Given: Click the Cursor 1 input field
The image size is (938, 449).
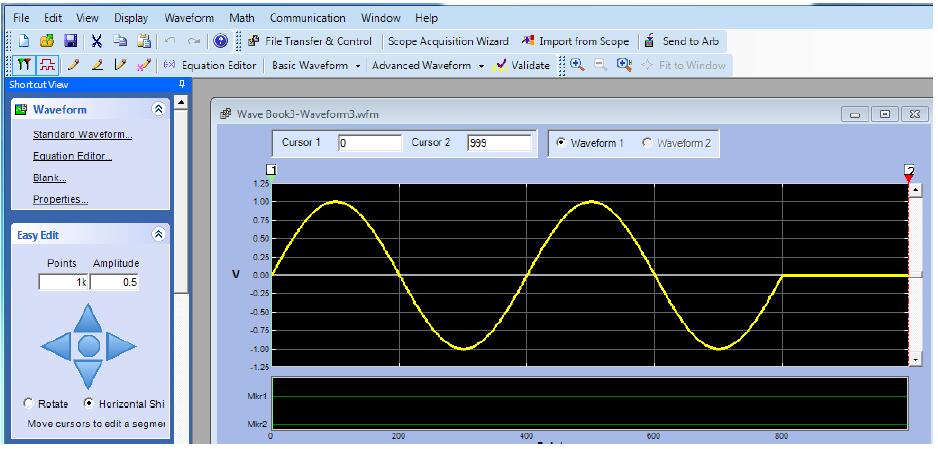Looking at the screenshot, I should (369, 143).
